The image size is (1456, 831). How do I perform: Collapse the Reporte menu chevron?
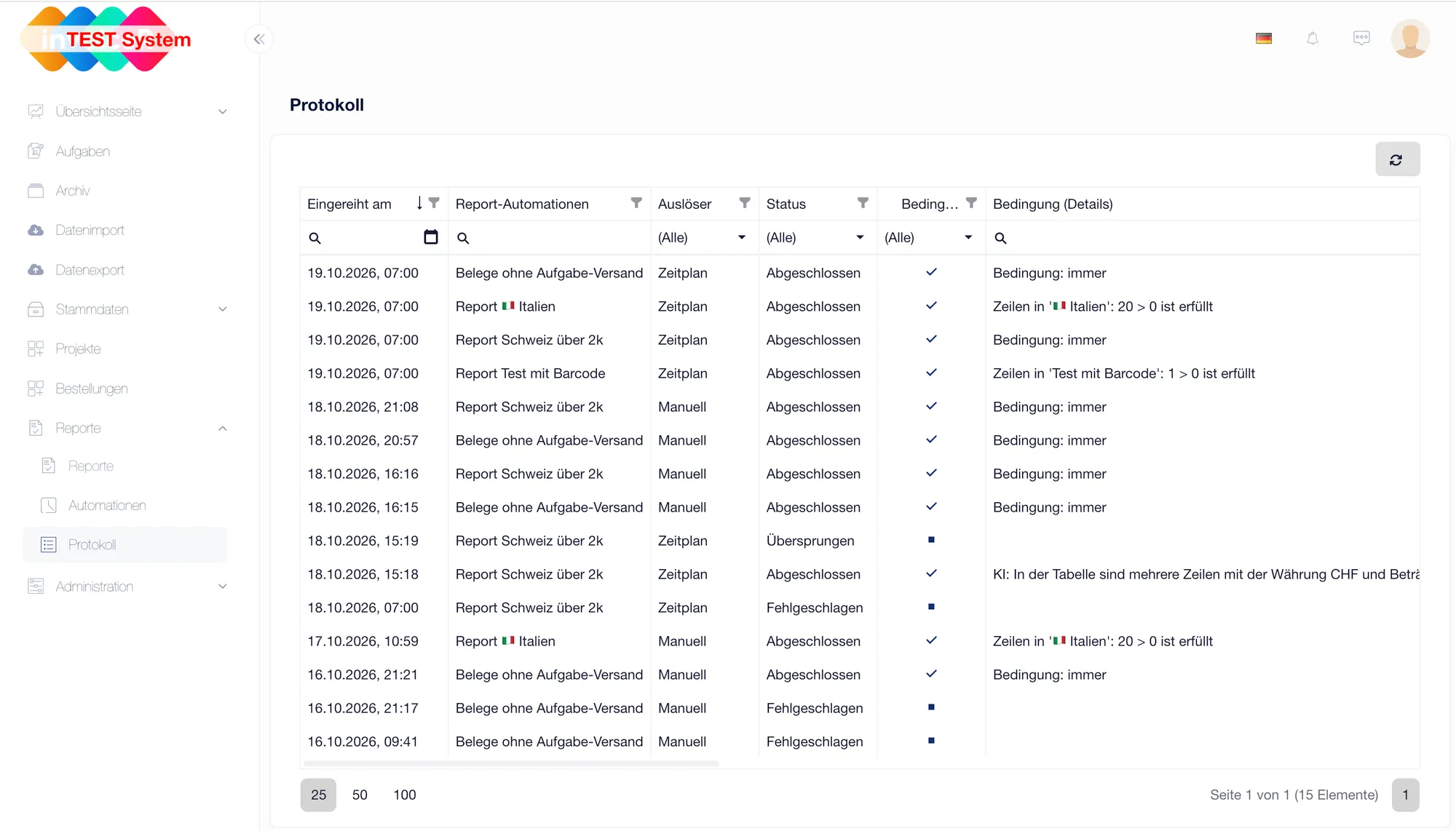pyautogui.click(x=223, y=428)
